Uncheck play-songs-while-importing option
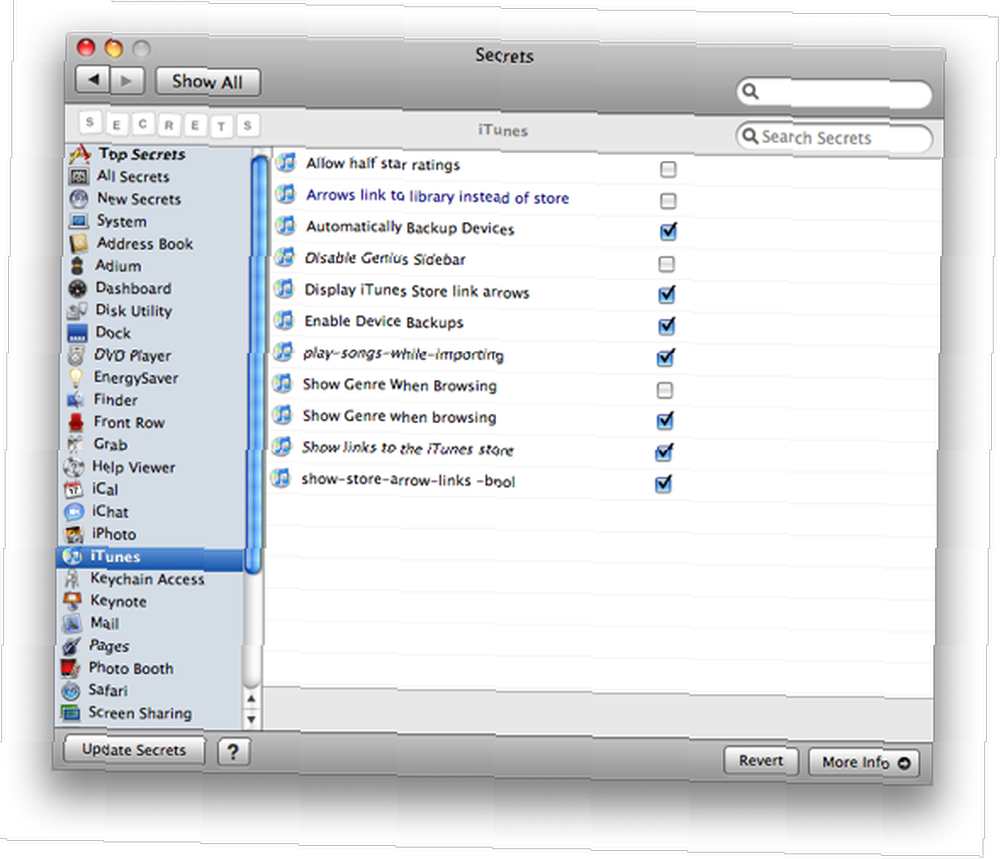Viewport: 1000px width, 859px height. (666, 357)
